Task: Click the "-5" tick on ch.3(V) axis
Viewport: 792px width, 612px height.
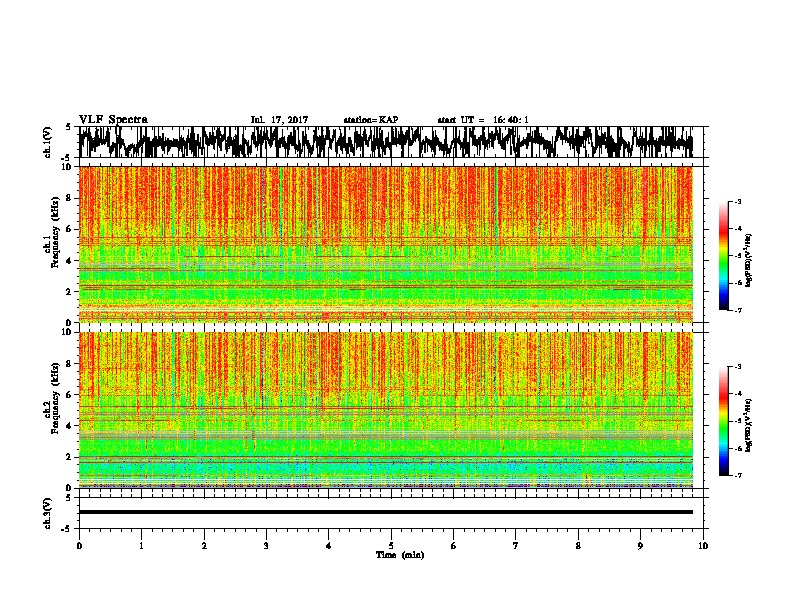Action: [x=67, y=529]
